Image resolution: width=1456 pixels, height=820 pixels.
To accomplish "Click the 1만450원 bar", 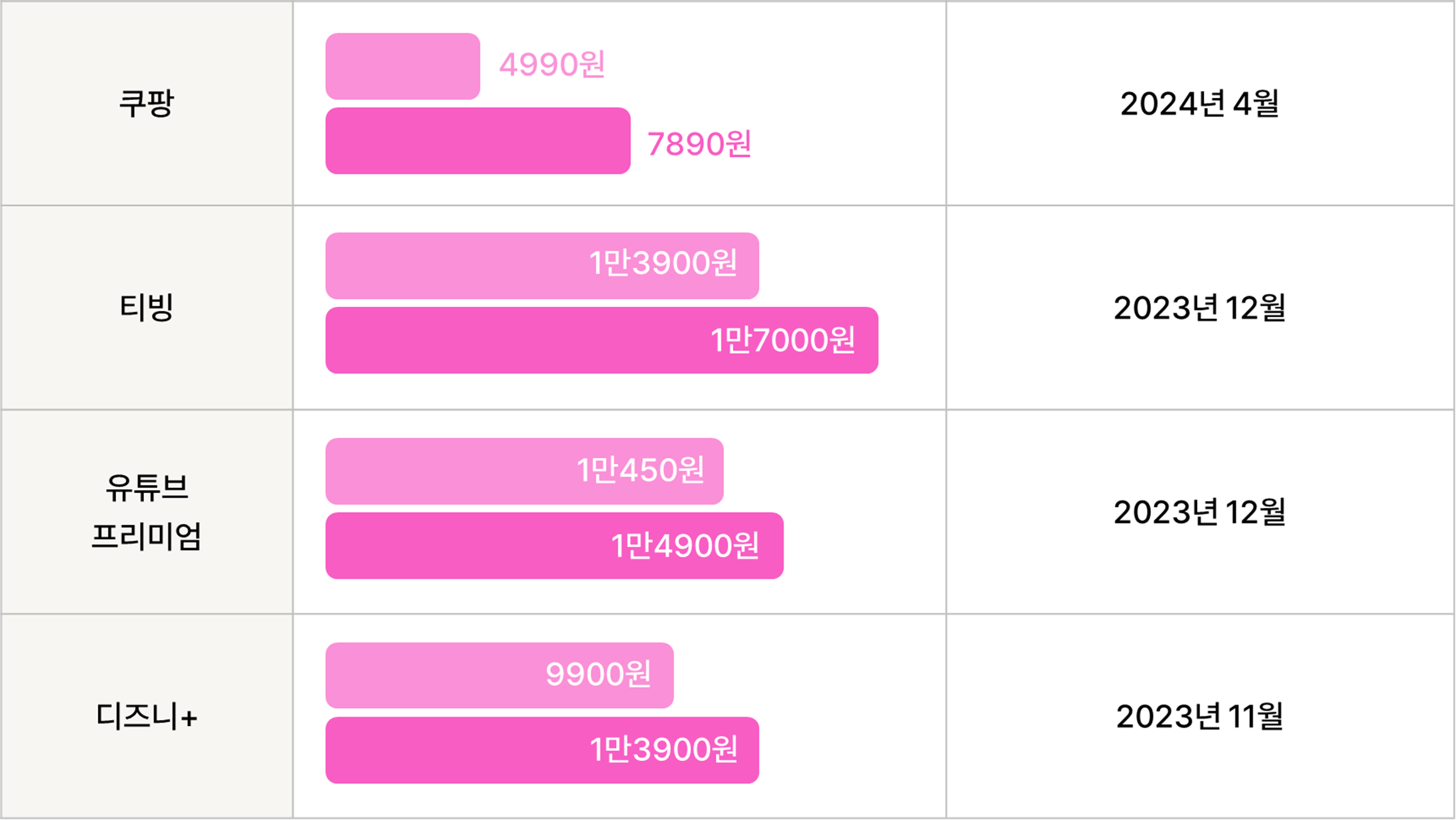I will [524, 471].
